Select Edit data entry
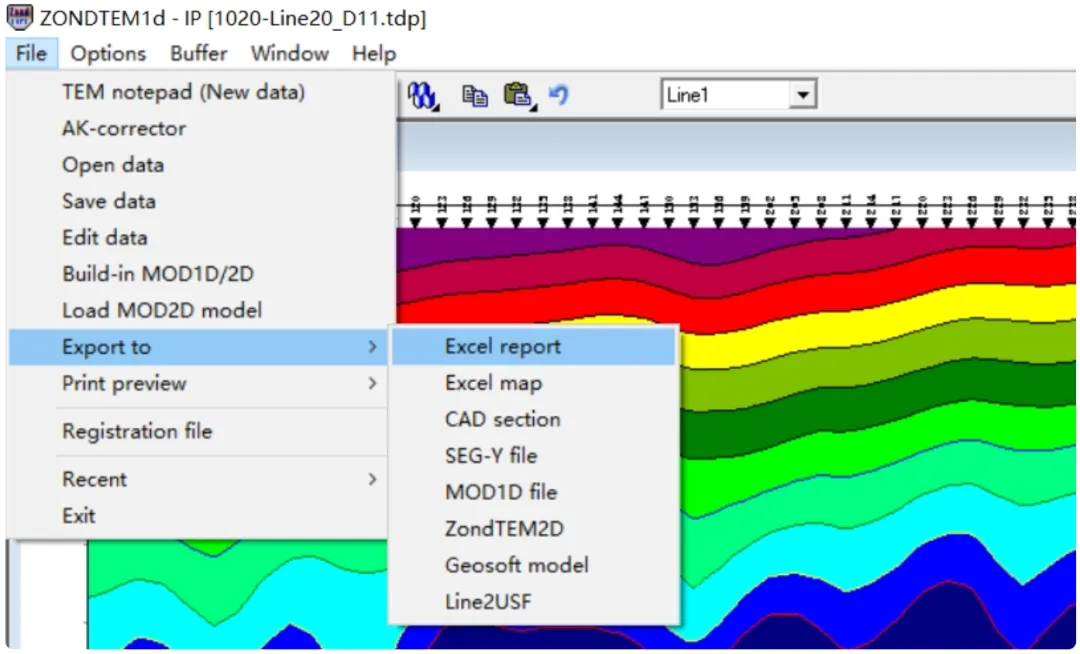 coord(198,238)
